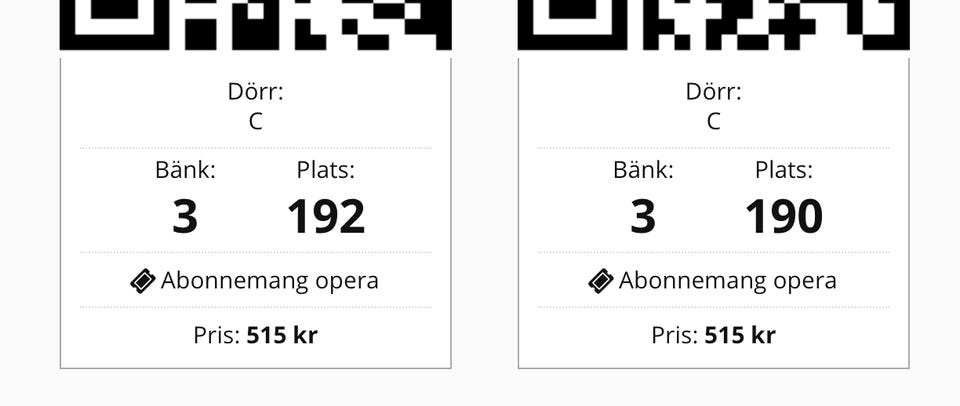Image resolution: width=960 pixels, height=406 pixels.
Task: Click the "Bänk:" label on seat 190 ticket
Action: [x=643, y=170]
